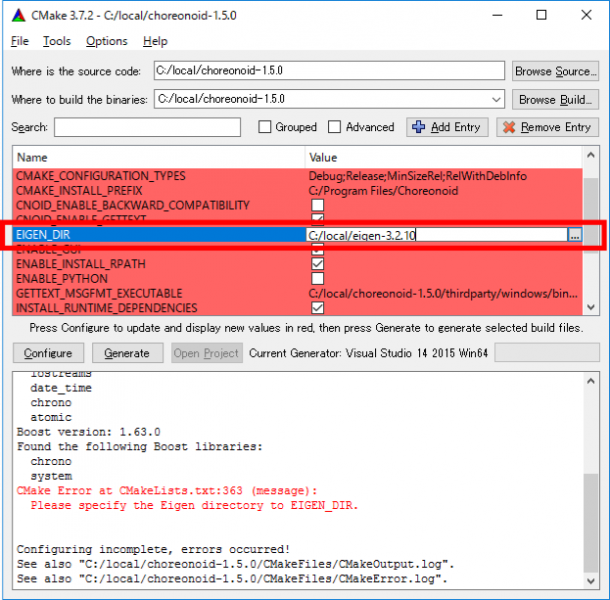Viewport: 610px width, 600px height.
Task: Enable the Grouped checkbox
Action: point(265,127)
